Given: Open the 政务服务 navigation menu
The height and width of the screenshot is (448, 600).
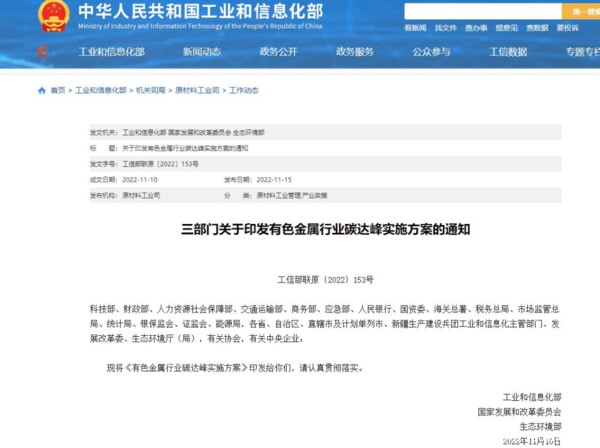Looking at the screenshot, I should [355, 52].
